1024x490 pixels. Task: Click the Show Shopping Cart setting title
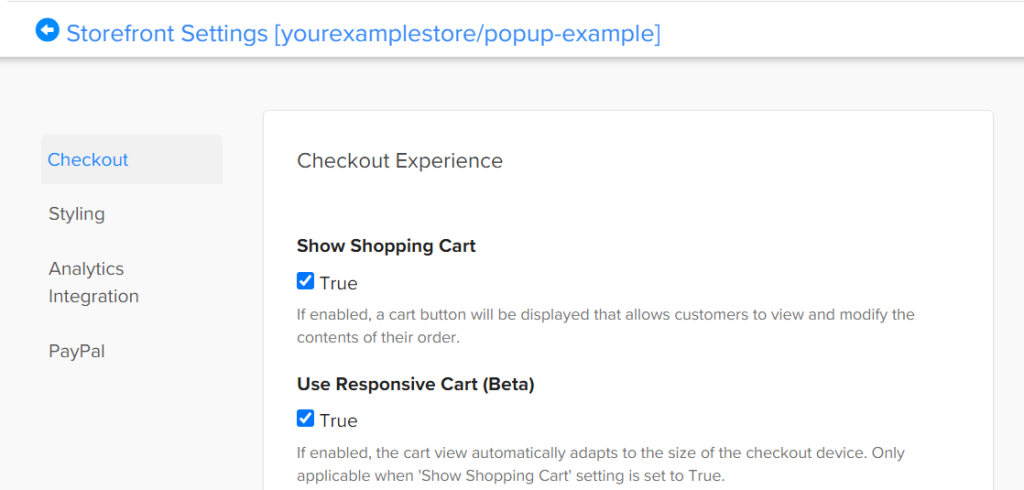point(386,246)
